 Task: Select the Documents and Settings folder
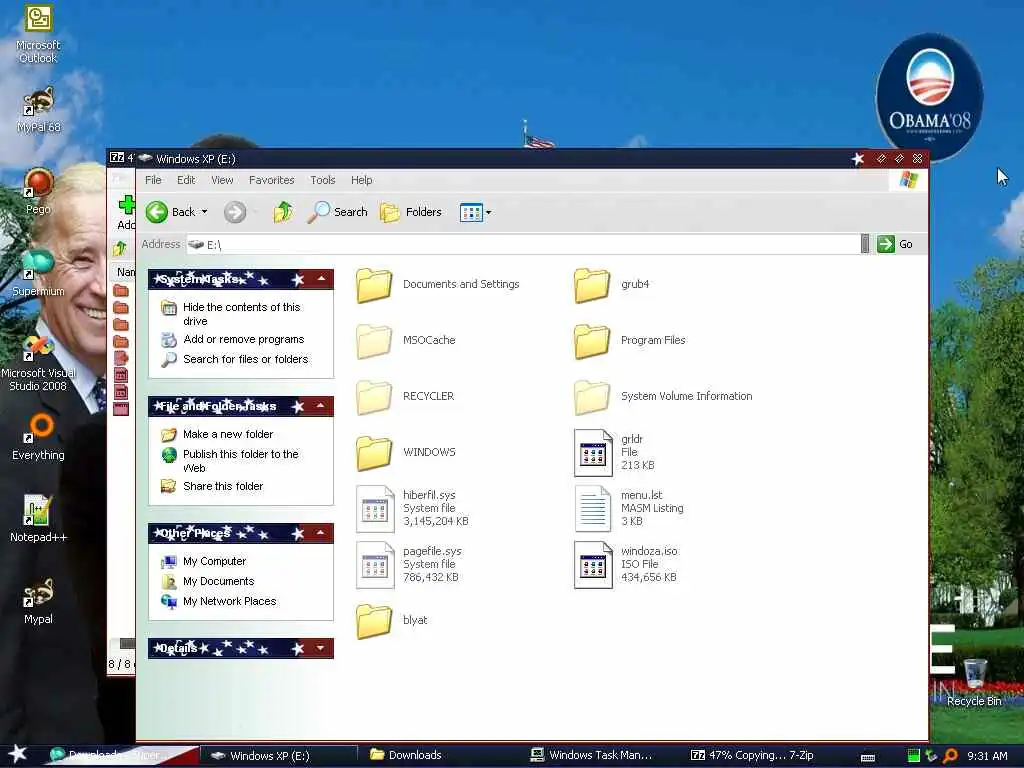pos(438,285)
